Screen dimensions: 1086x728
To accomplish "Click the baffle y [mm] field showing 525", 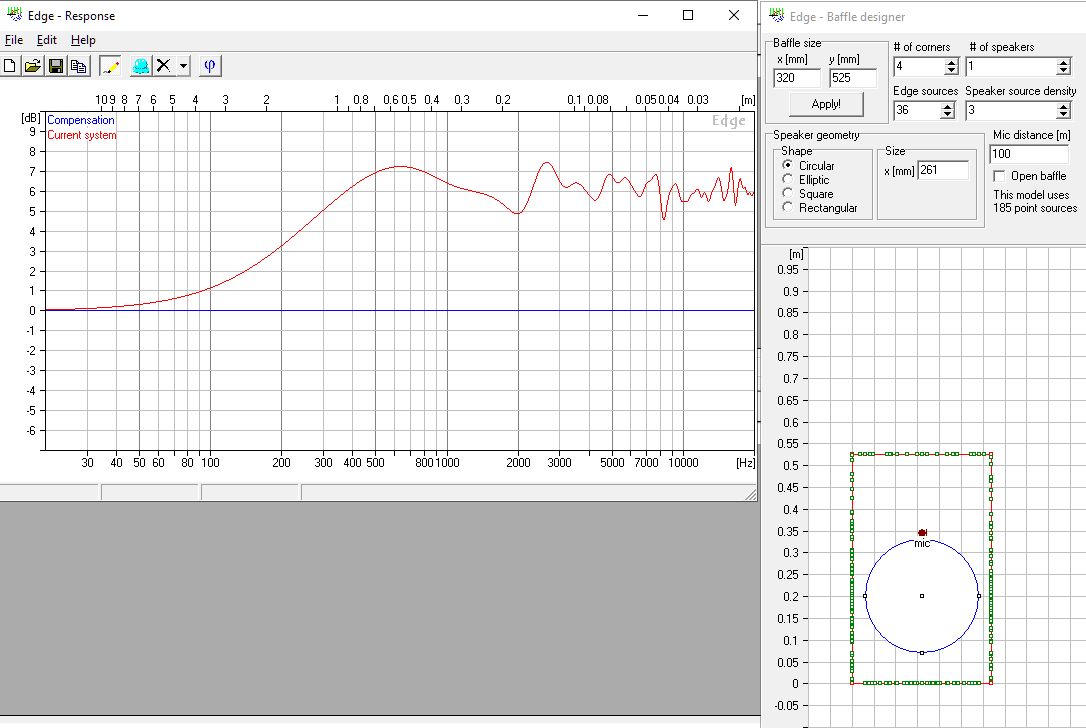I will (853, 78).
